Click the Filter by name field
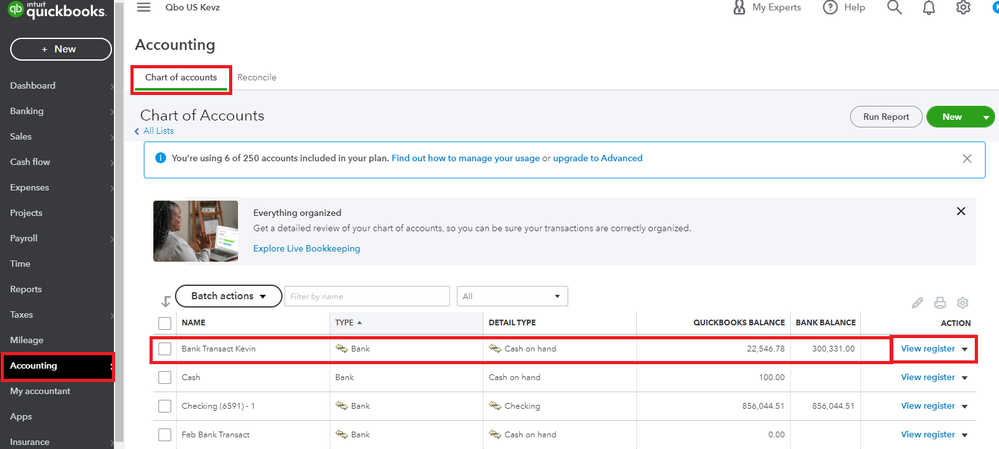 367,296
